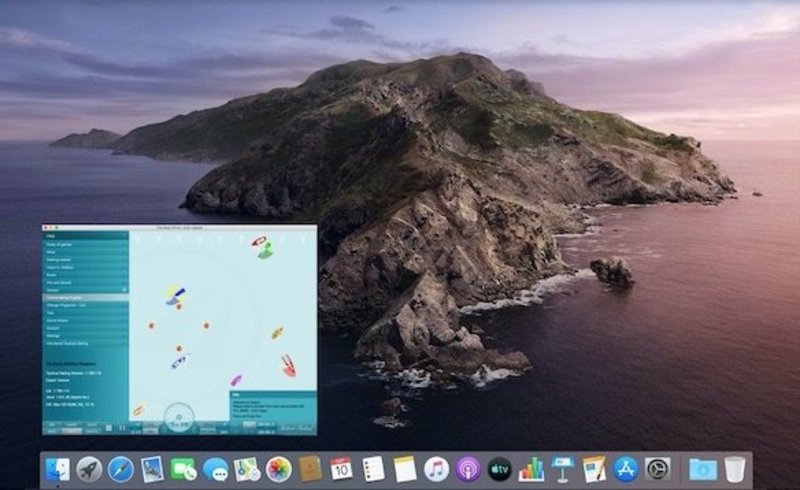The image size is (800, 490).
Task: Open the Trash in the Dock
Action: [735, 469]
